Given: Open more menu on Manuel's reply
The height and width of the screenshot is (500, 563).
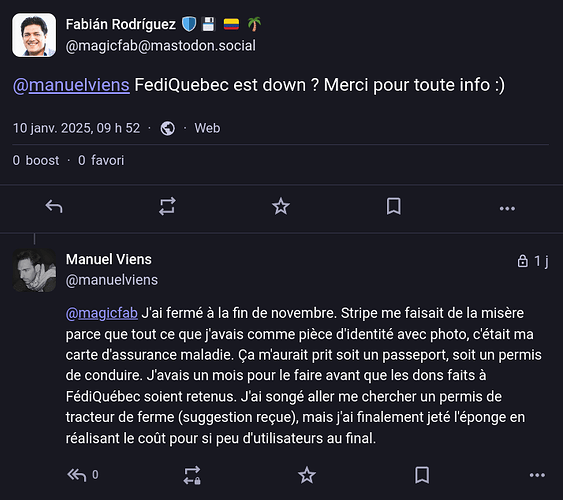Looking at the screenshot, I should 537,475.
